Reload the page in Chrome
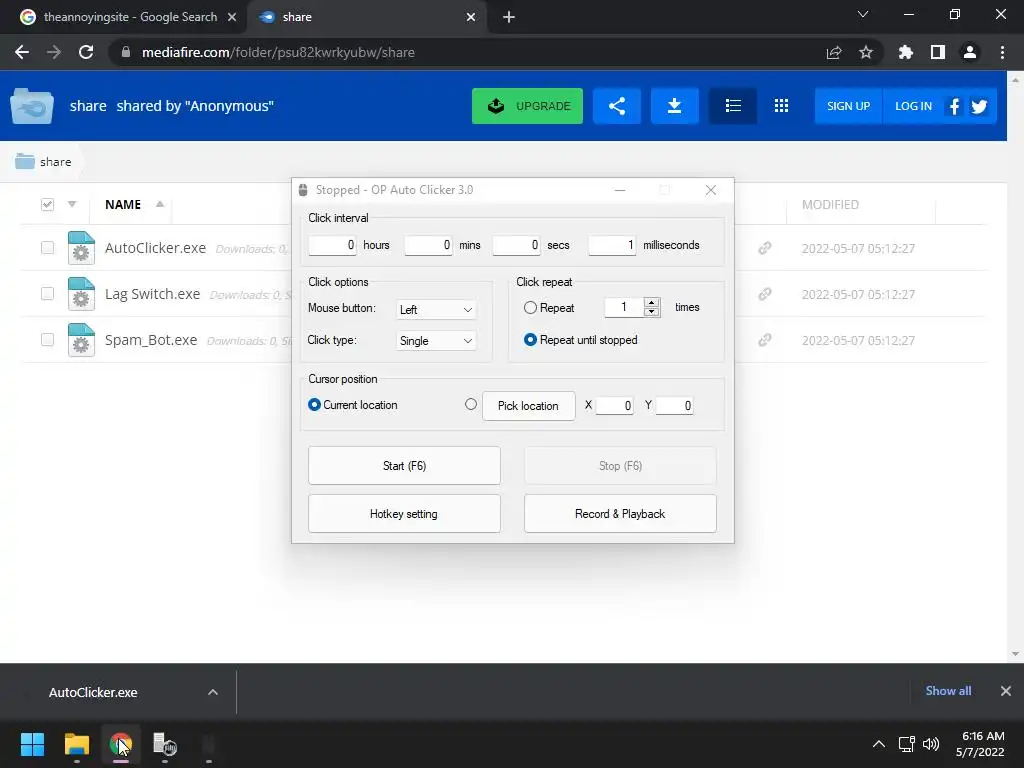This screenshot has height=768, width=1024. tap(86, 52)
